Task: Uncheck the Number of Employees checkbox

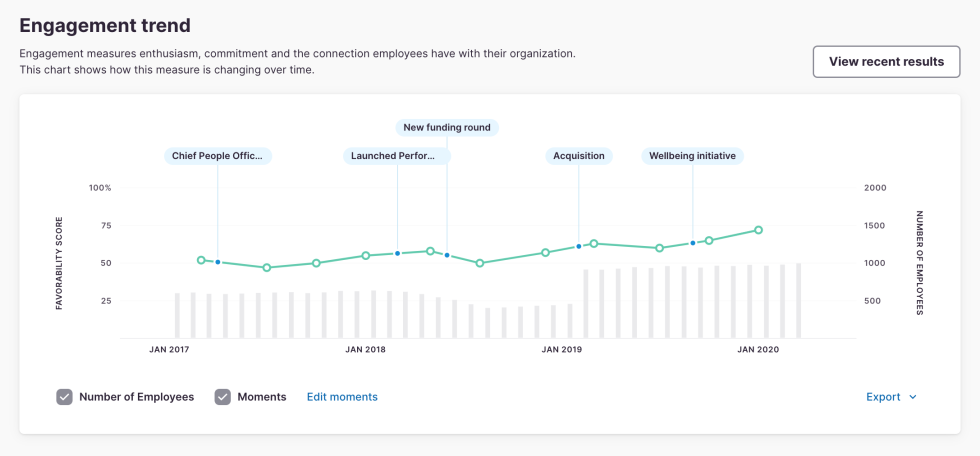Action: [65, 397]
